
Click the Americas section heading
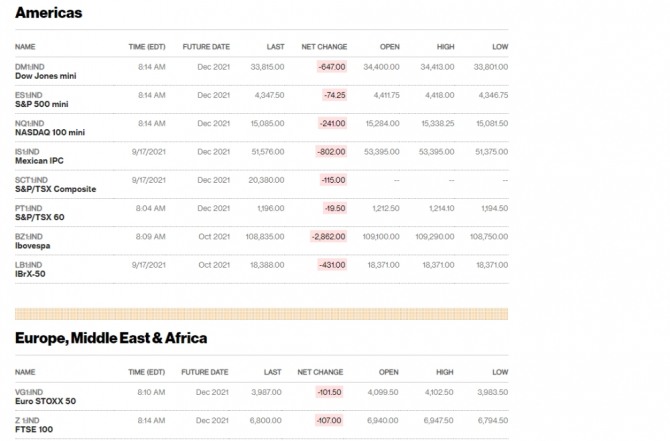pyautogui.click(x=49, y=13)
